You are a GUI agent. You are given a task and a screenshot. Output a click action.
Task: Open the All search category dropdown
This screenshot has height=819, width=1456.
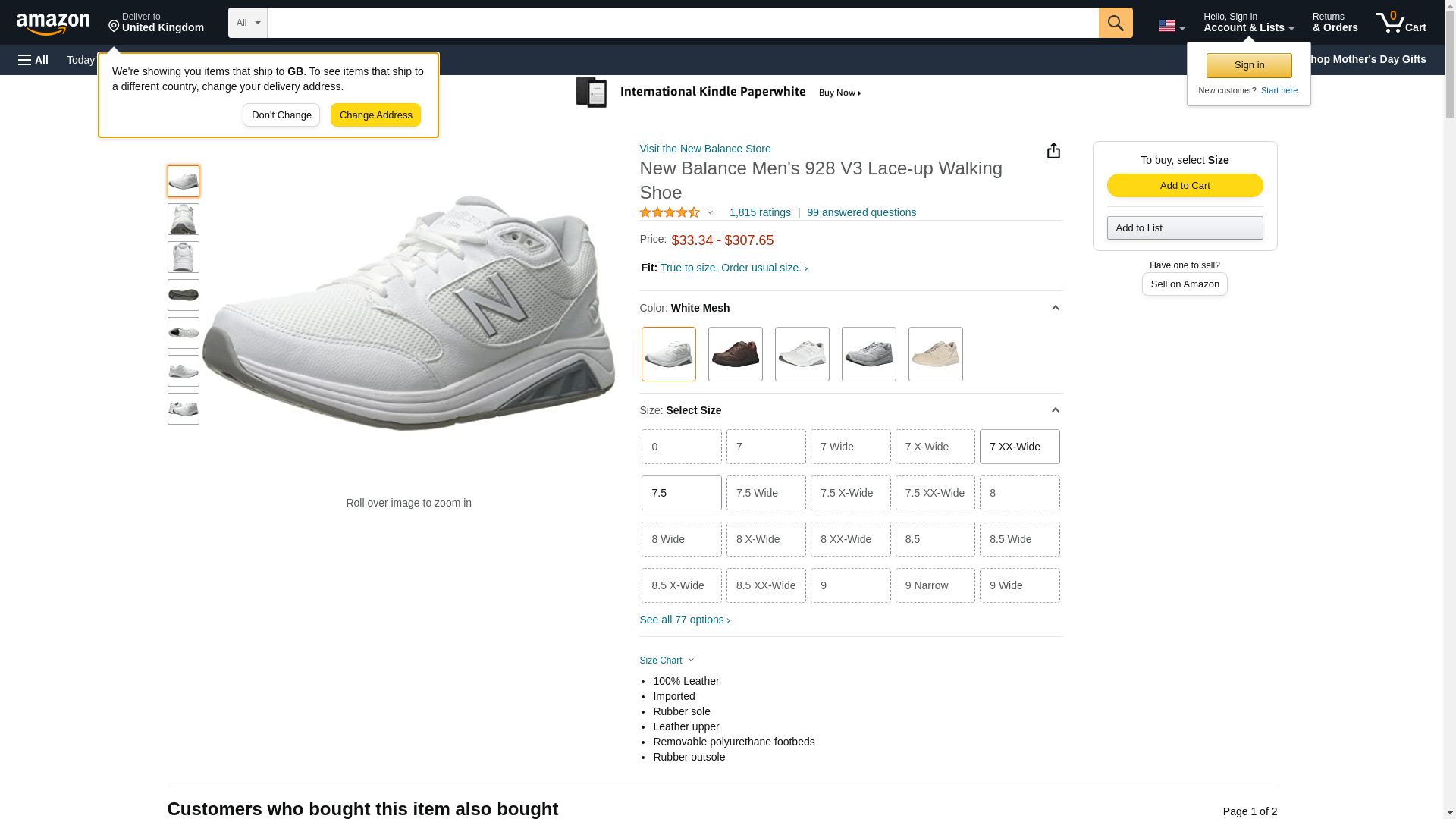point(247,23)
